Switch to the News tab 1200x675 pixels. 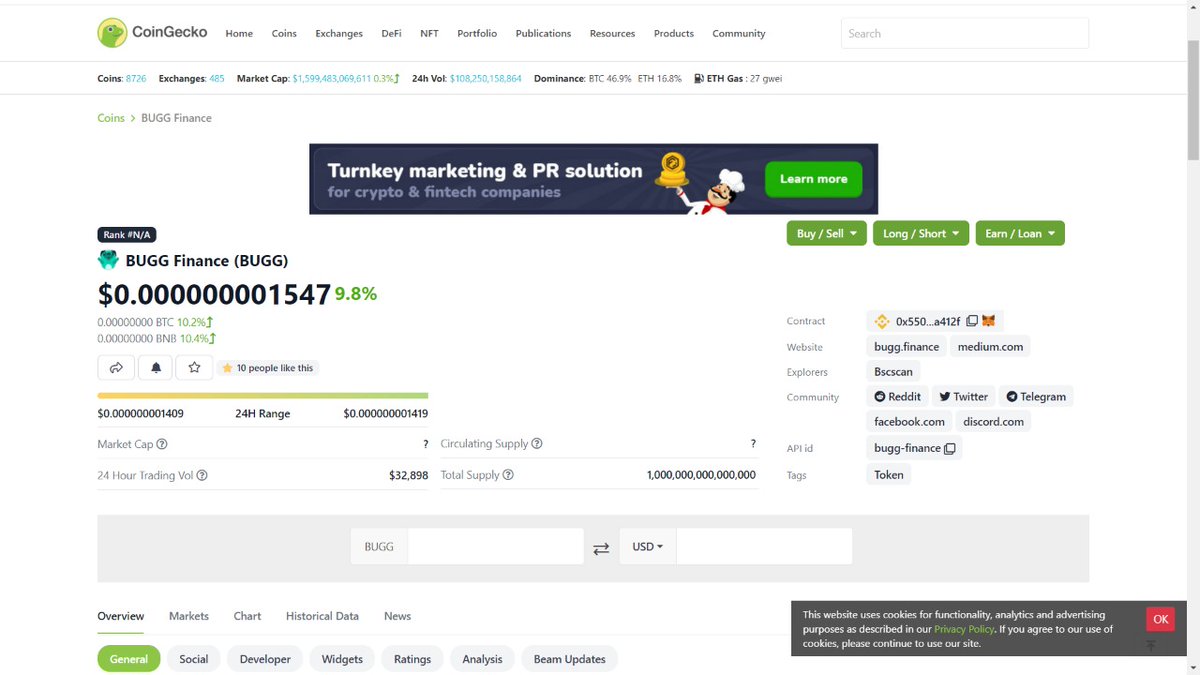point(397,616)
